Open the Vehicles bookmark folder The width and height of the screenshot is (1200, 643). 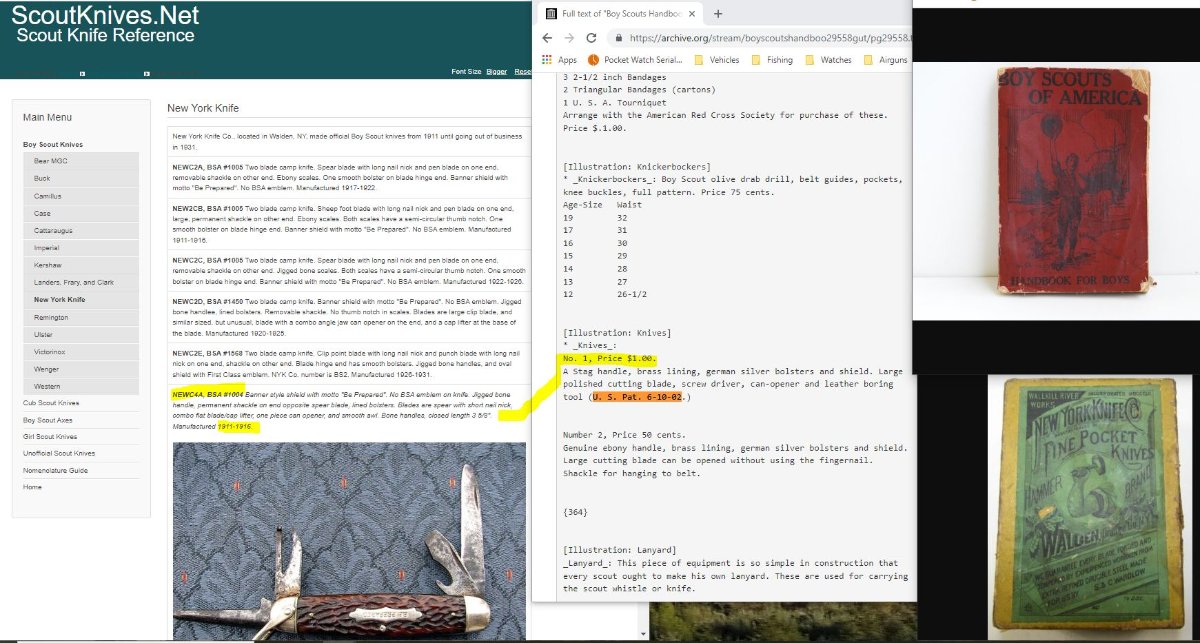[x=716, y=60]
